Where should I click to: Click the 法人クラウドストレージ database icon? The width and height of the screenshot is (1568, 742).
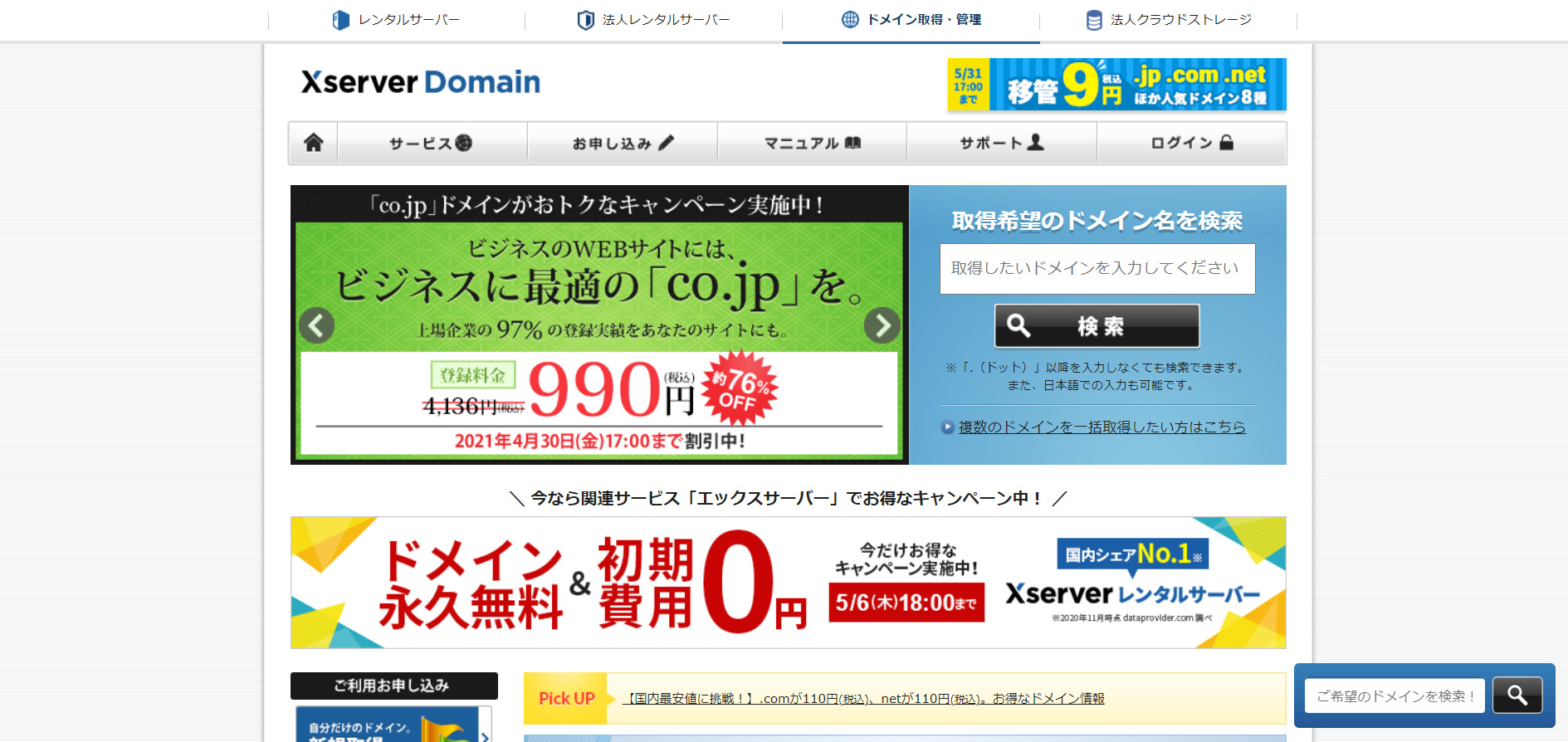[1095, 20]
